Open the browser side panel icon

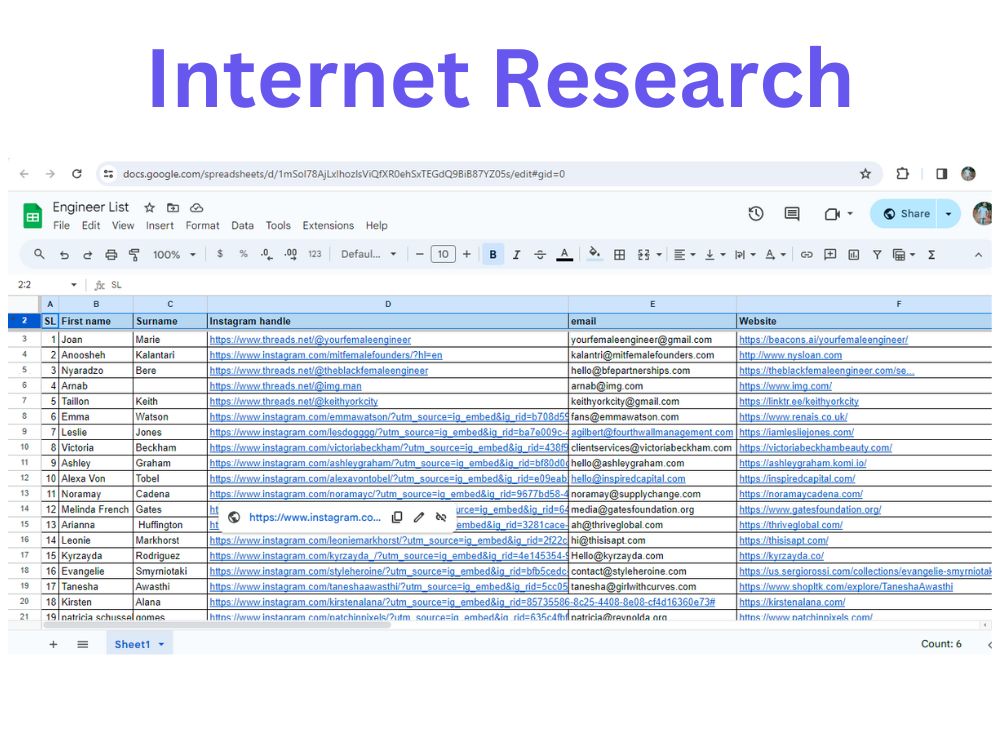tap(941, 173)
